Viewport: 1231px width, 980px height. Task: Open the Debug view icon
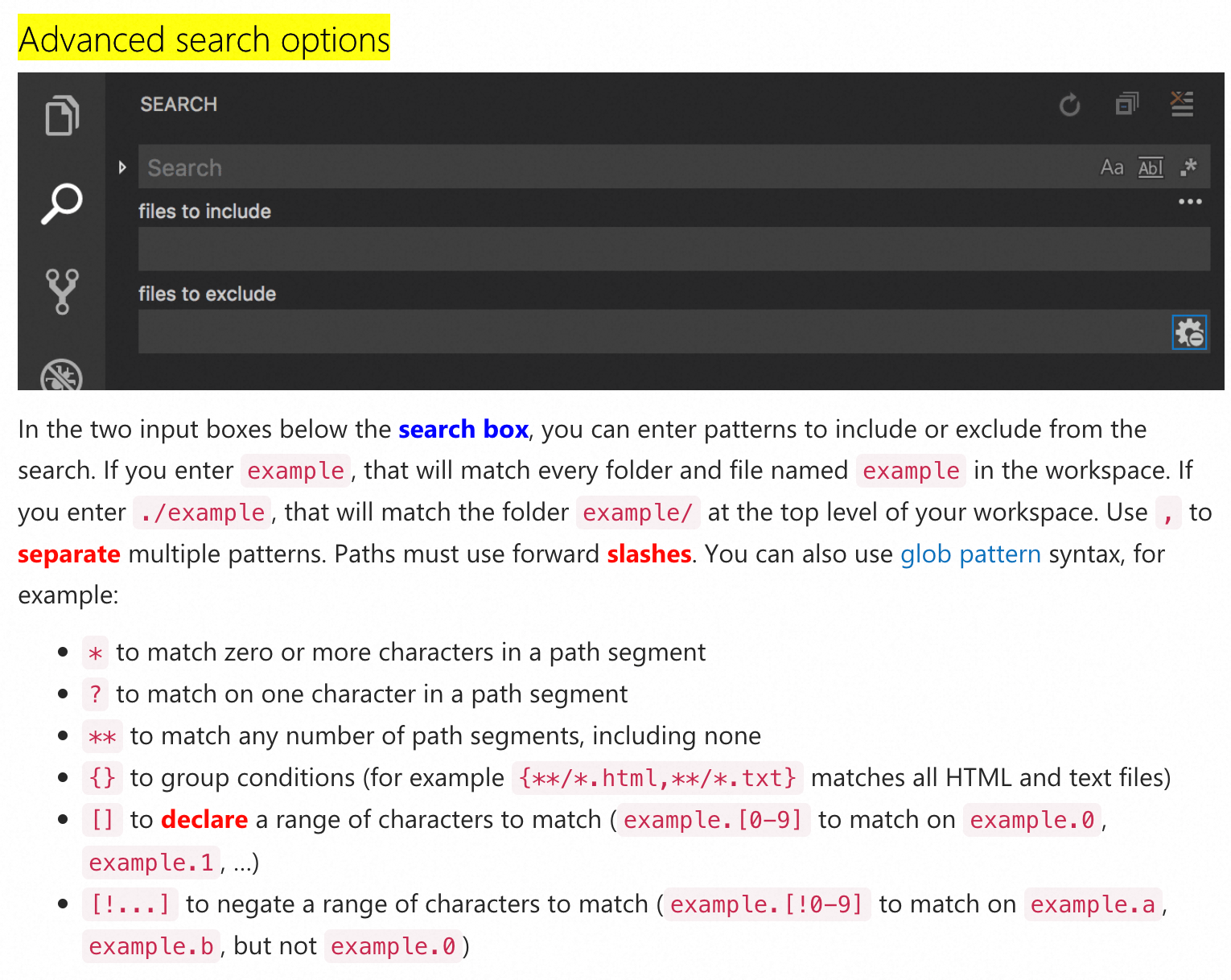[x=62, y=375]
